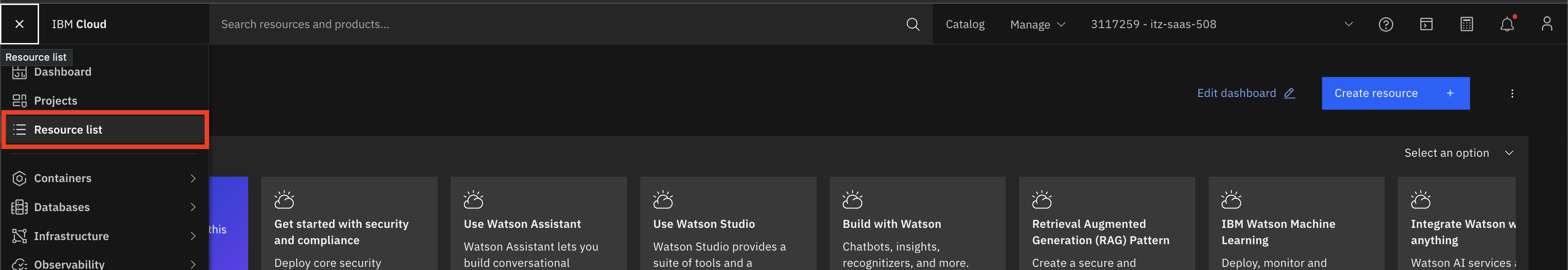Open the Integrate Watson with anything card

point(1456,223)
